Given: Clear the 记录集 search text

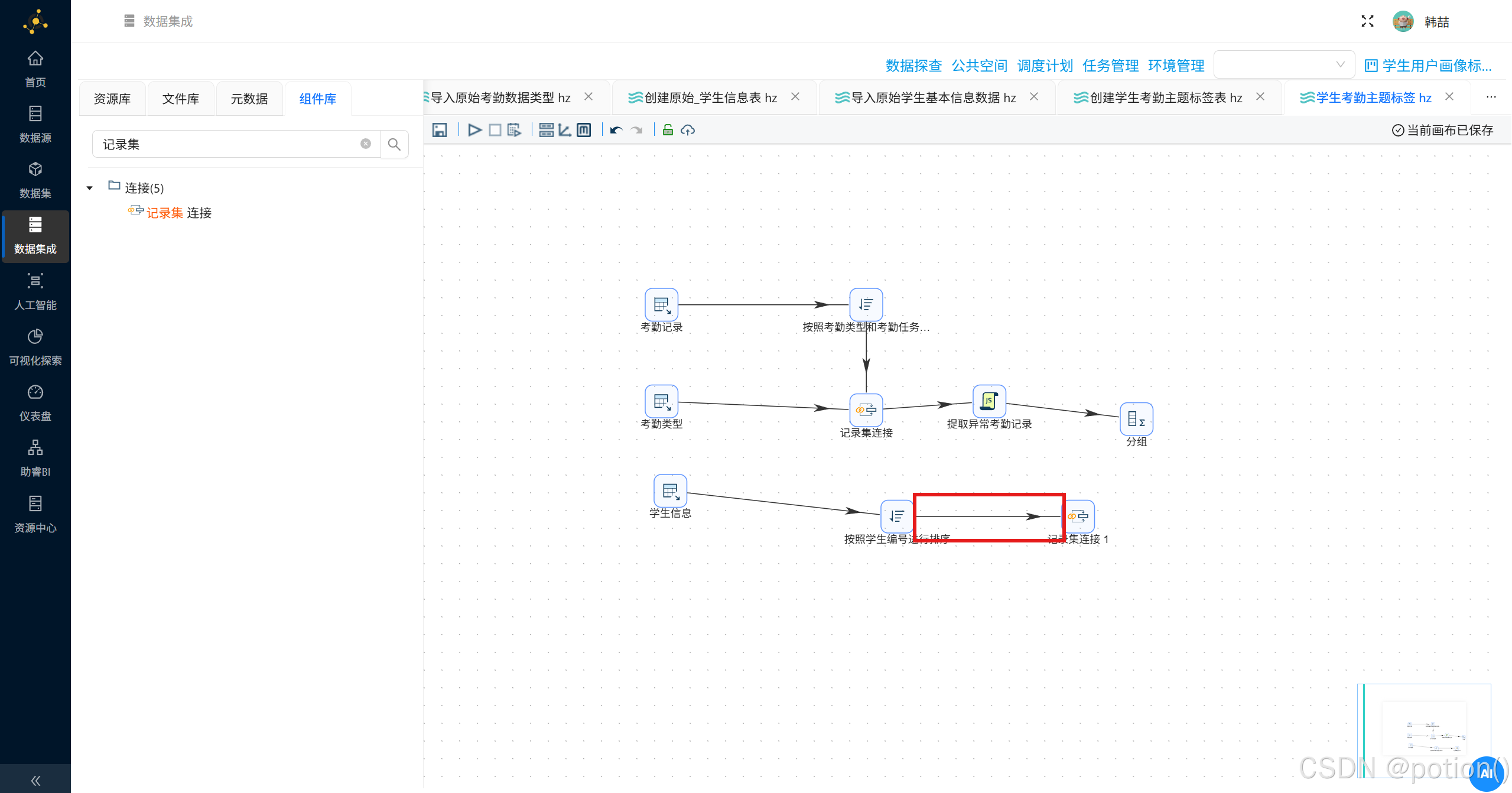Looking at the screenshot, I should (x=366, y=144).
